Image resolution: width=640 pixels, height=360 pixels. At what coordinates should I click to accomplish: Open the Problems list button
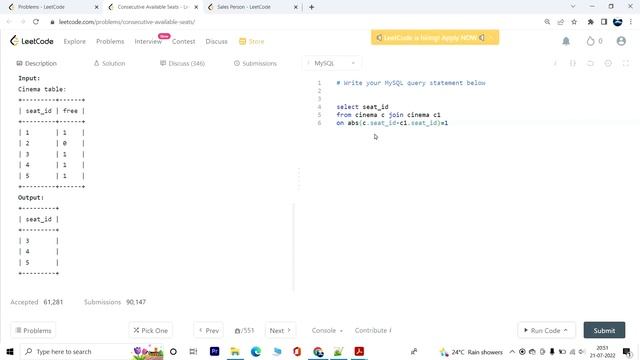(x=33, y=330)
